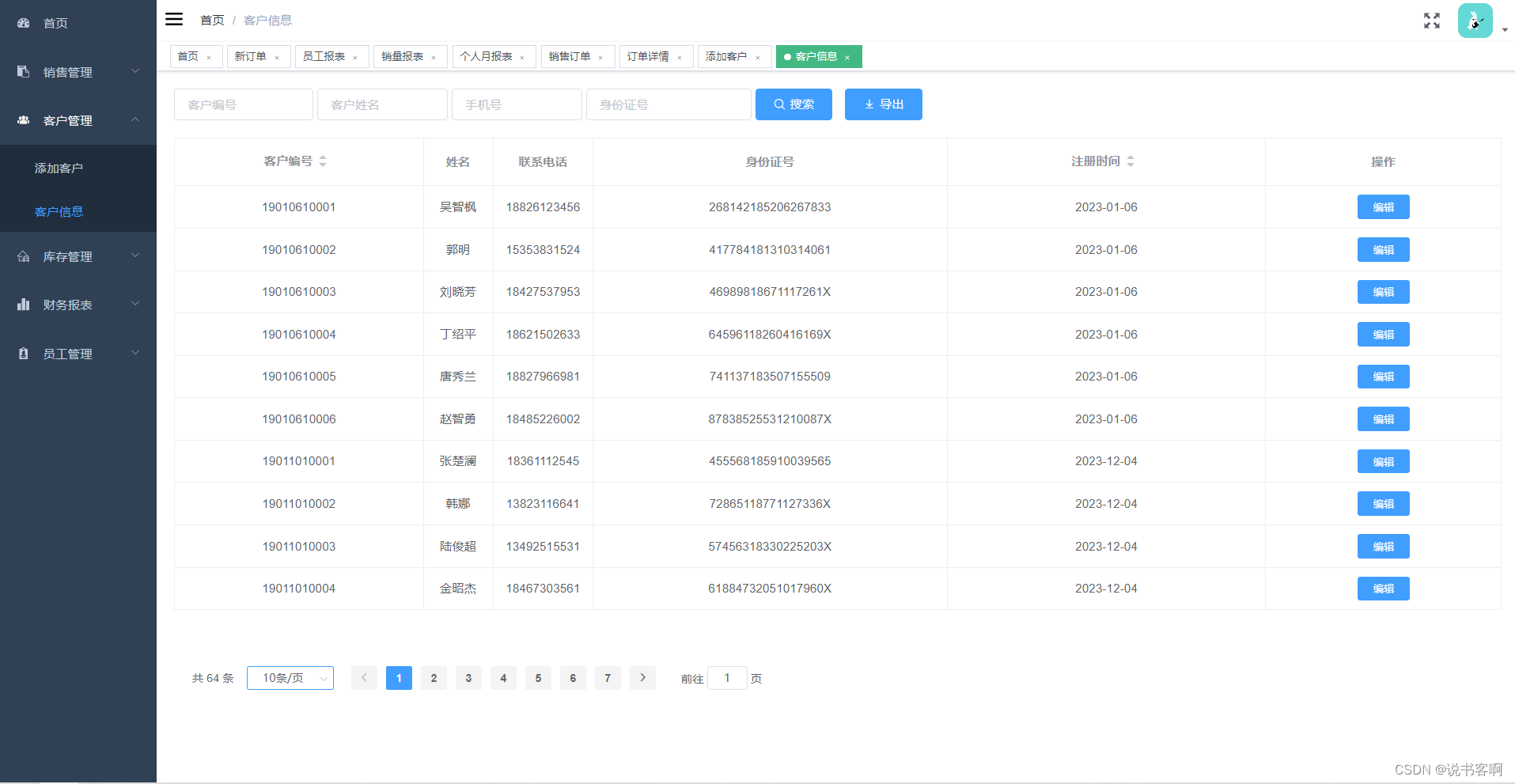Click the 客户管理 people icon
The image size is (1515, 784).
24,120
